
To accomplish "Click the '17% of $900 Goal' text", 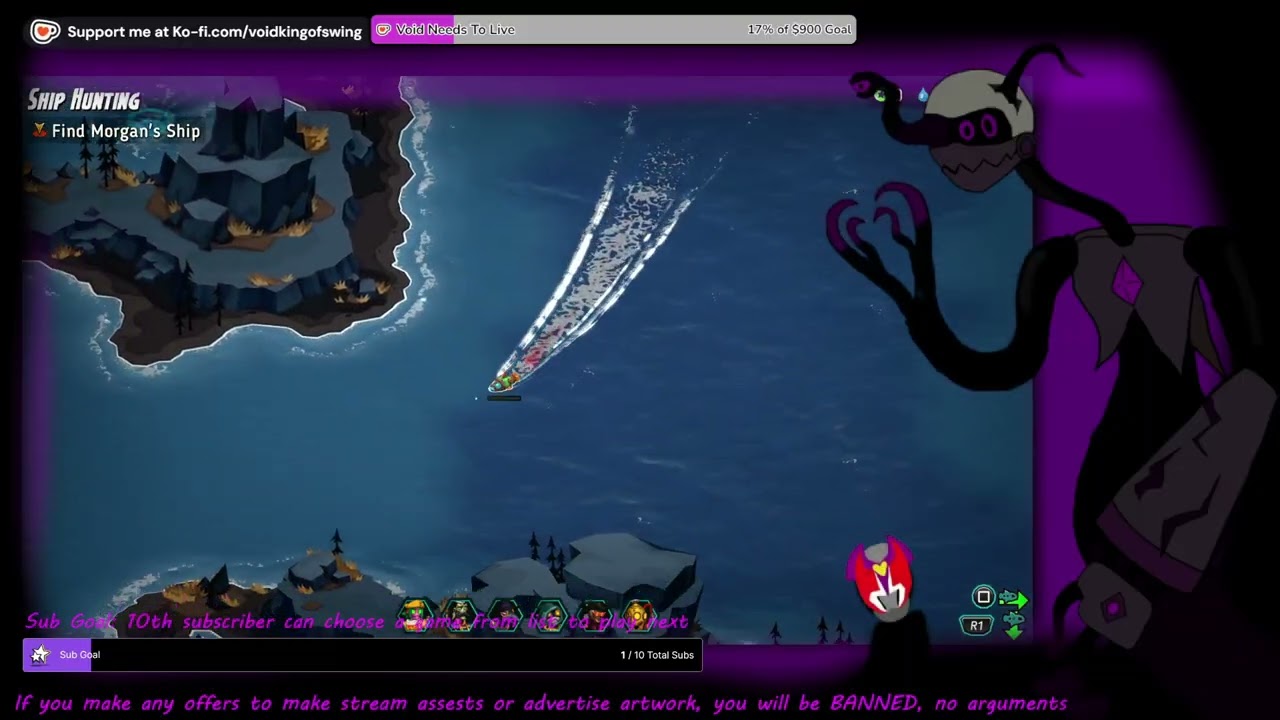I will [x=799, y=30].
